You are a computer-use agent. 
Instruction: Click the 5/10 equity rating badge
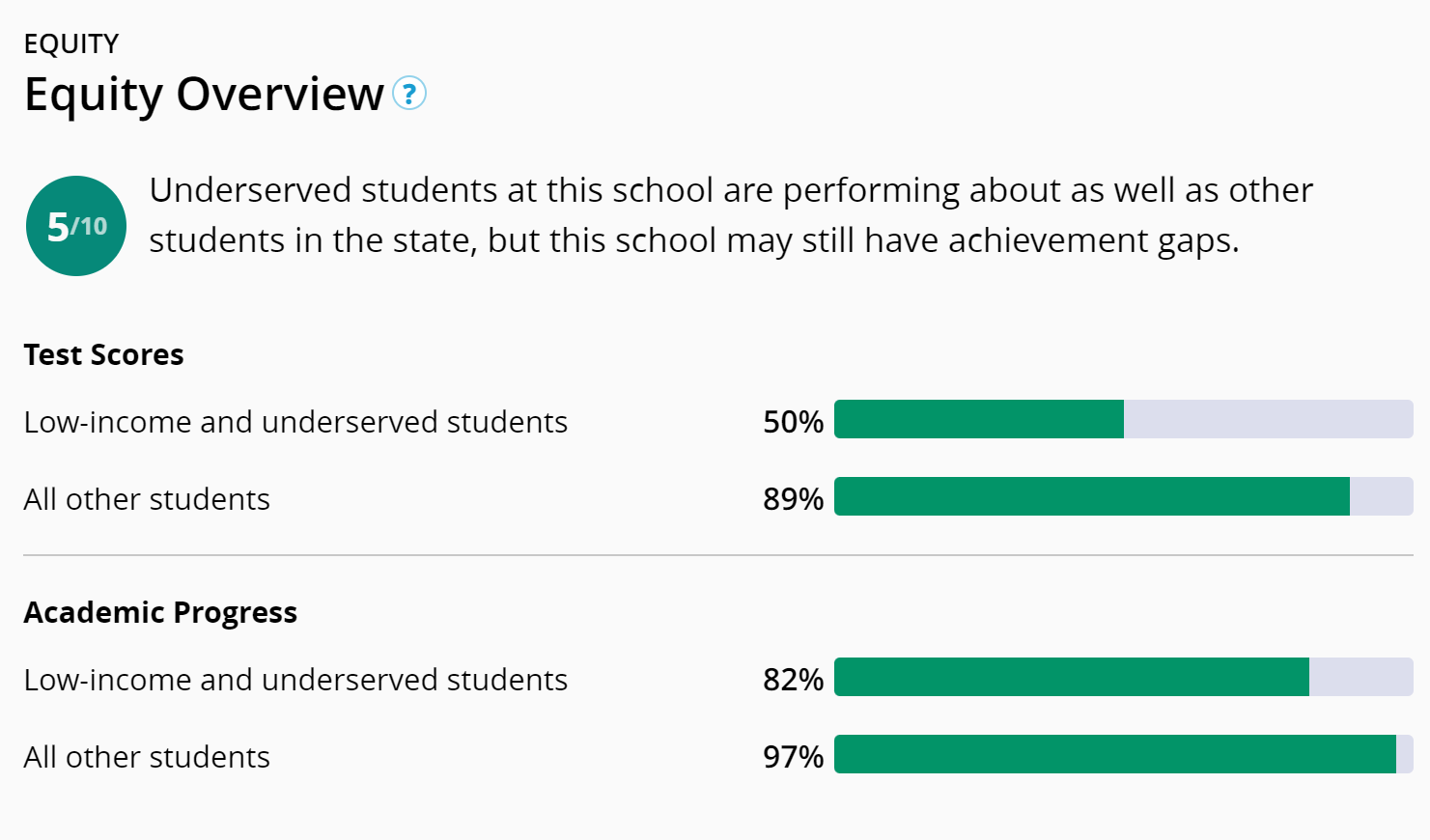click(76, 226)
